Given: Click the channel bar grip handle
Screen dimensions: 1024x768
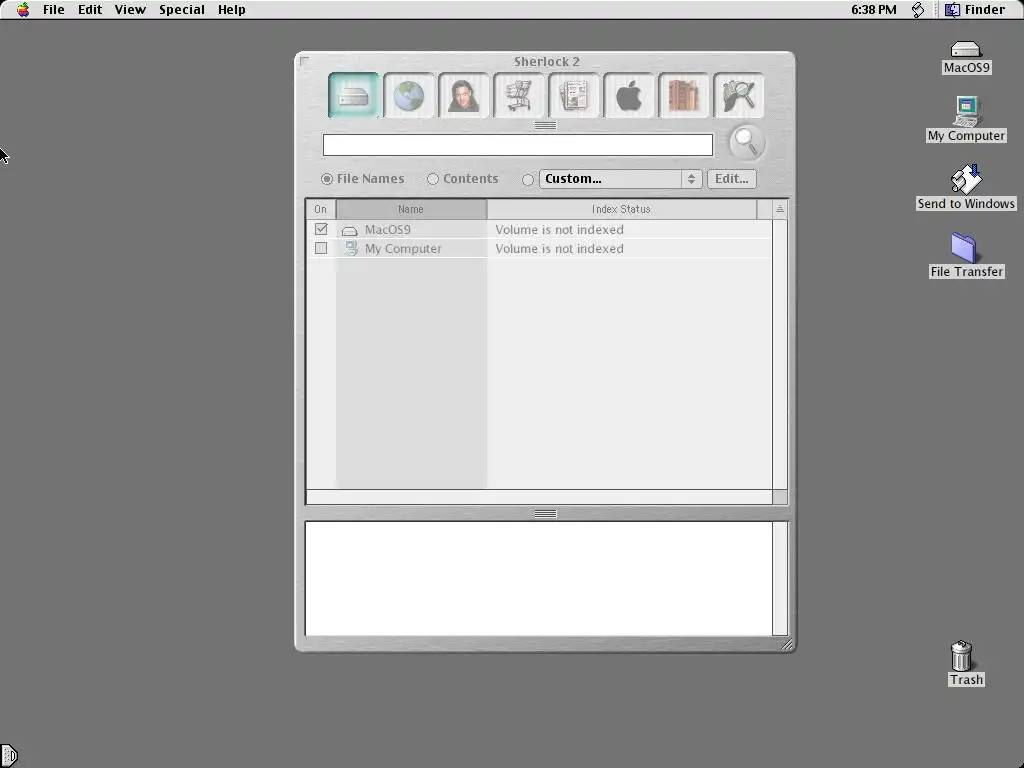Looking at the screenshot, I should coord(545,125).
